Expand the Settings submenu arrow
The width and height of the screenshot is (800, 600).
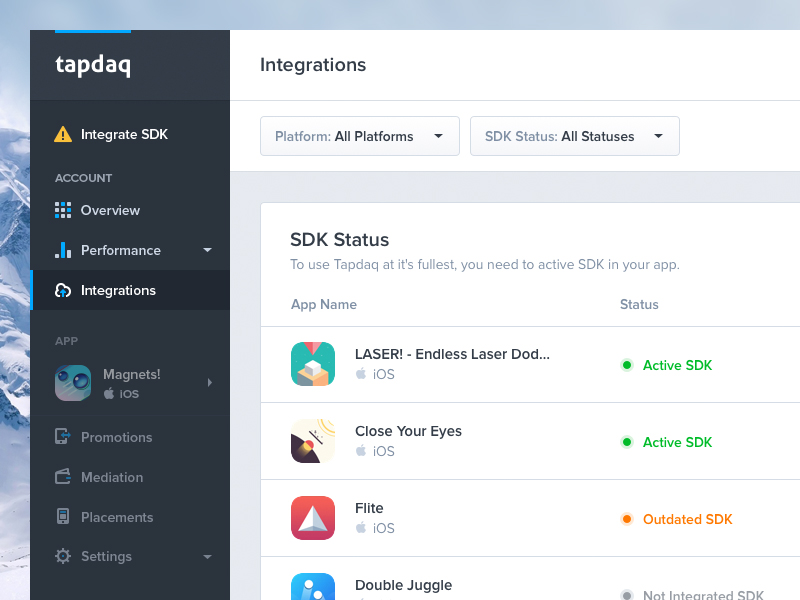point(207,557)
